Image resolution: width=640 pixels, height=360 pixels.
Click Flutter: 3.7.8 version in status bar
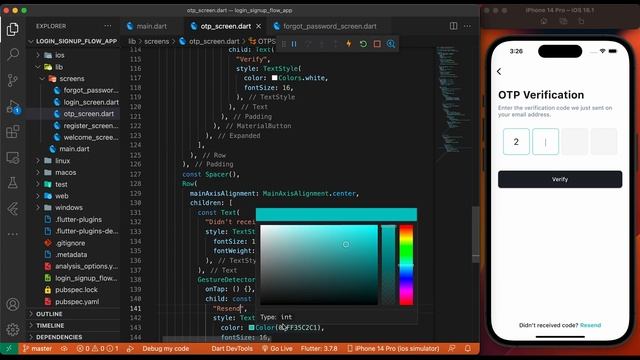(319, 349)
